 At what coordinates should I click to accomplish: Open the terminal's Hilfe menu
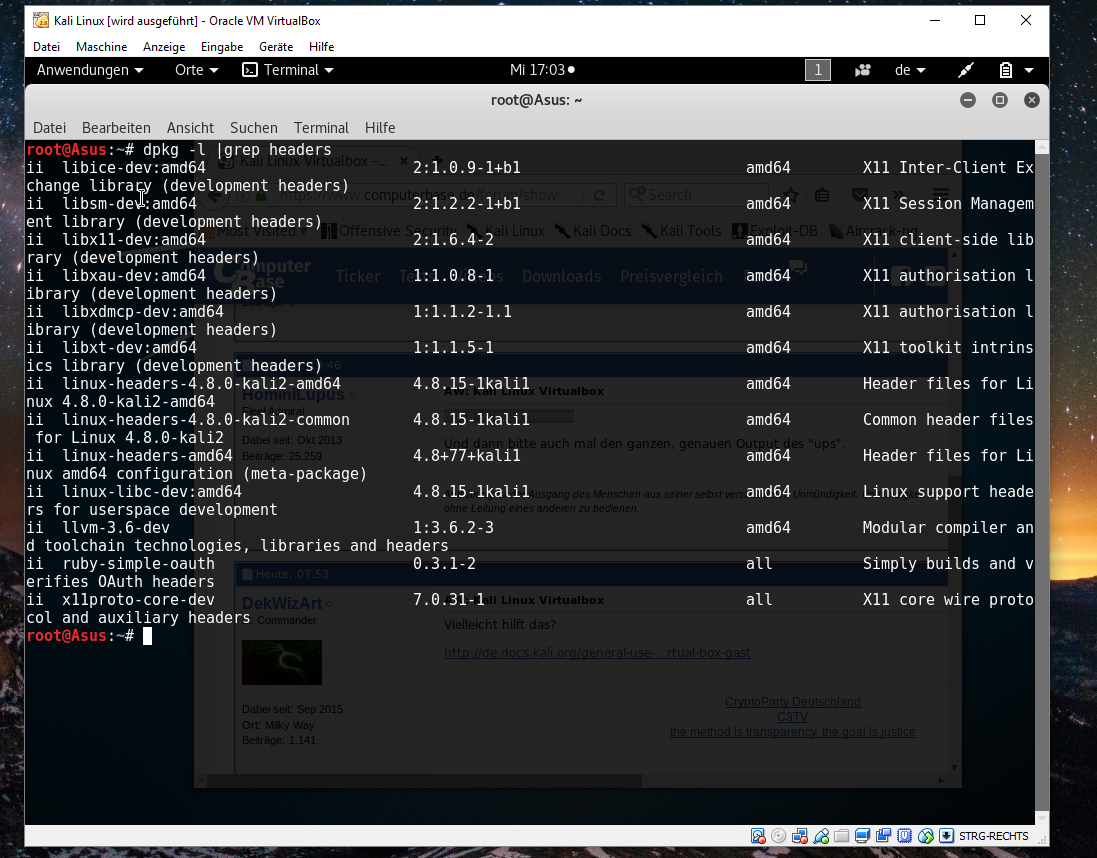point(380,128)
